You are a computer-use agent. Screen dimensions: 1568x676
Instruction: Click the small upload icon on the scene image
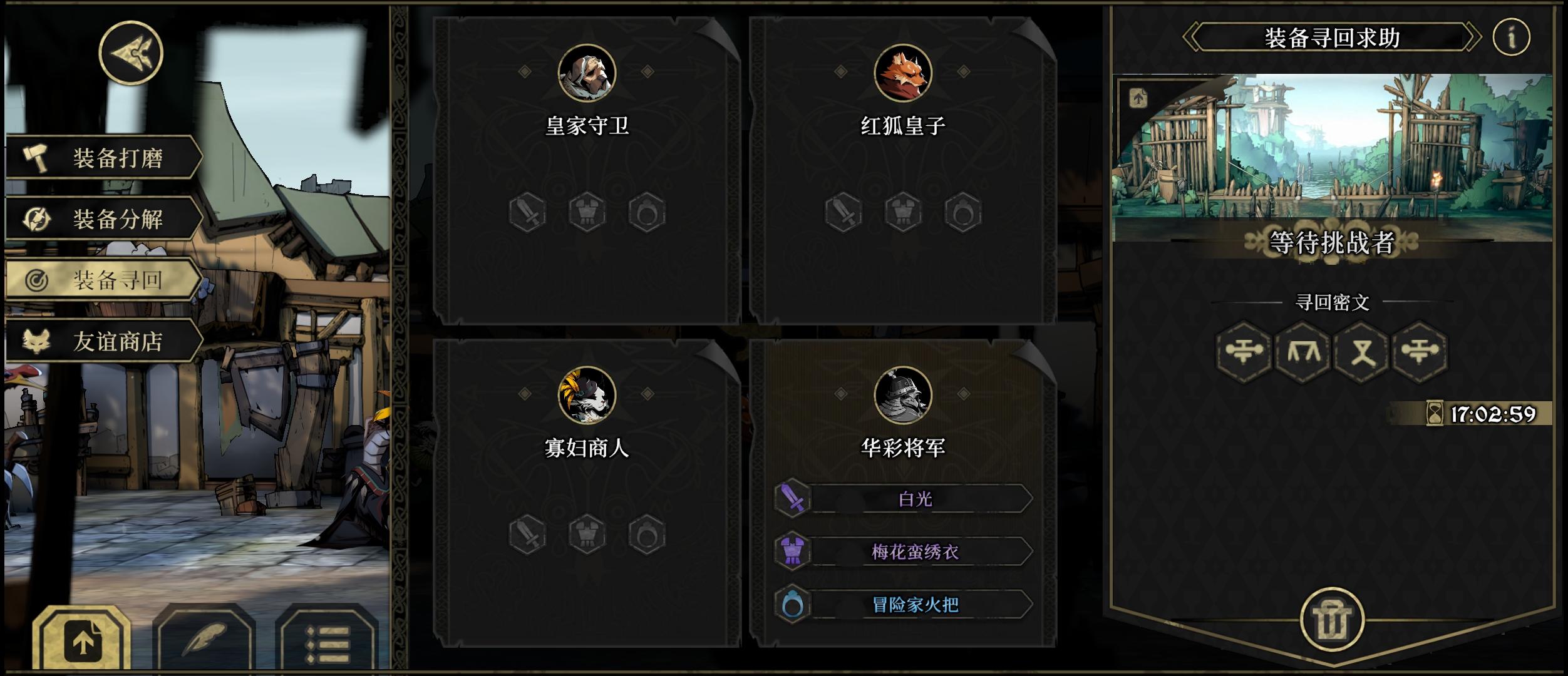tap(1138, 98)
